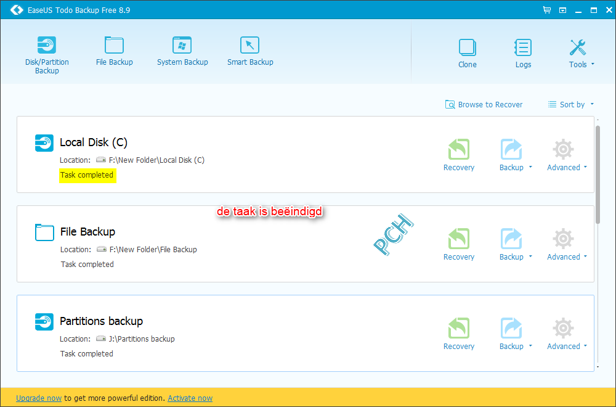616x408 pixels.
Task: Click the scrollbar up arrow
Action: pos(598,120)
